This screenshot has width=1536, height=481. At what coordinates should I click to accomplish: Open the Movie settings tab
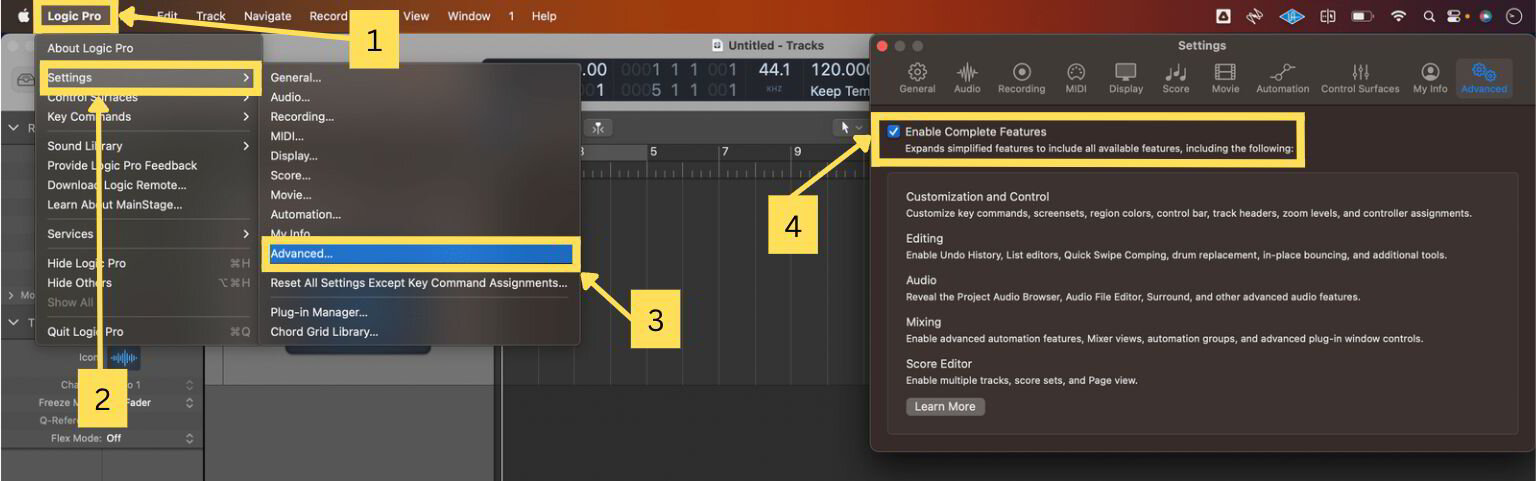tap(1225, 78)
